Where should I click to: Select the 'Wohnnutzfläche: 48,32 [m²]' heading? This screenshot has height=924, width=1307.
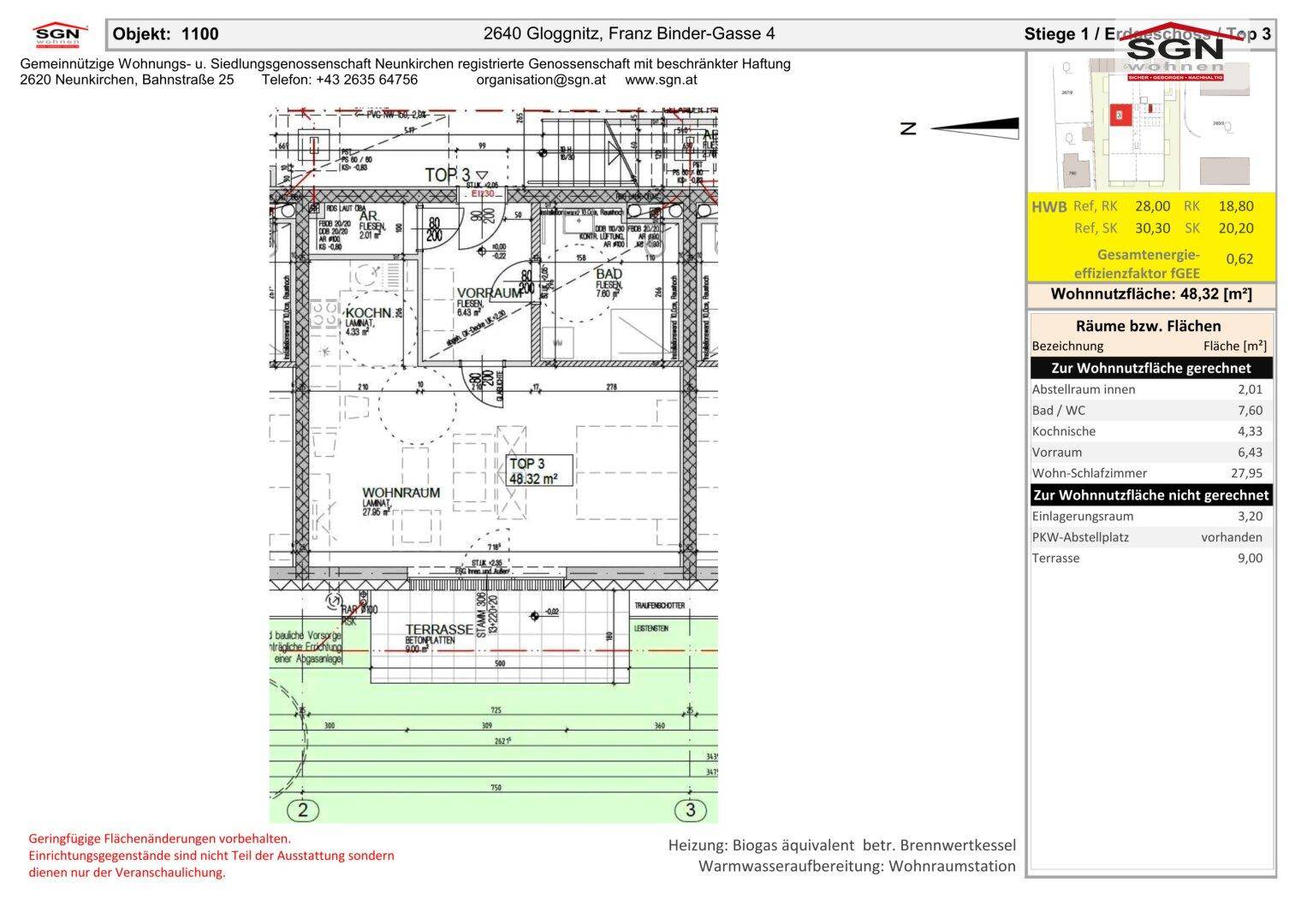coord(1151,294)
